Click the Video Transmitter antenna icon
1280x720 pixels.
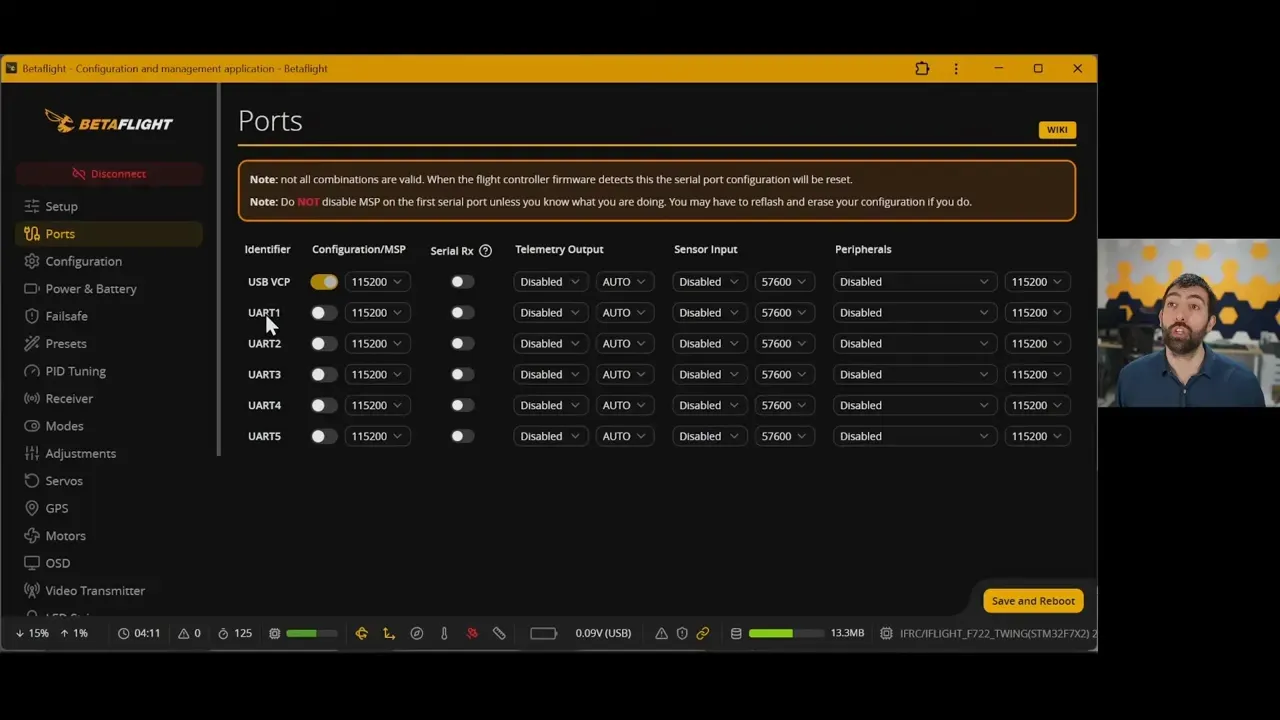coord(32,591)
